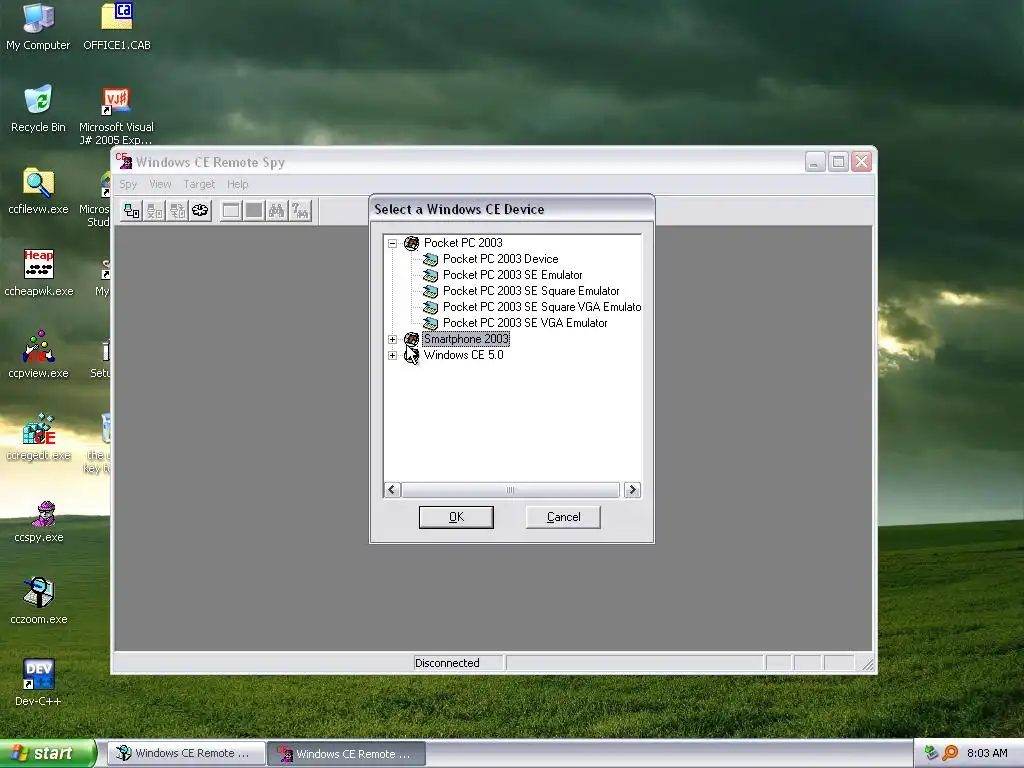The height and width of the screenshot is (768, 1024).
Task: Click the 8:03 AM taskbar clock
Action: click(x=987, y=753)
